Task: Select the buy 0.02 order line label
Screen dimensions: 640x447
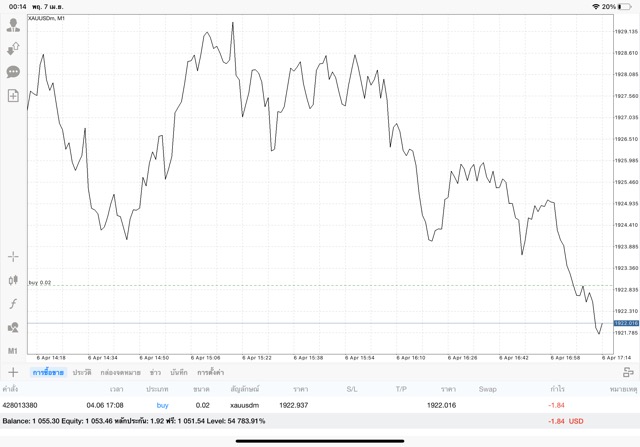Action: (x=40, y=282)
